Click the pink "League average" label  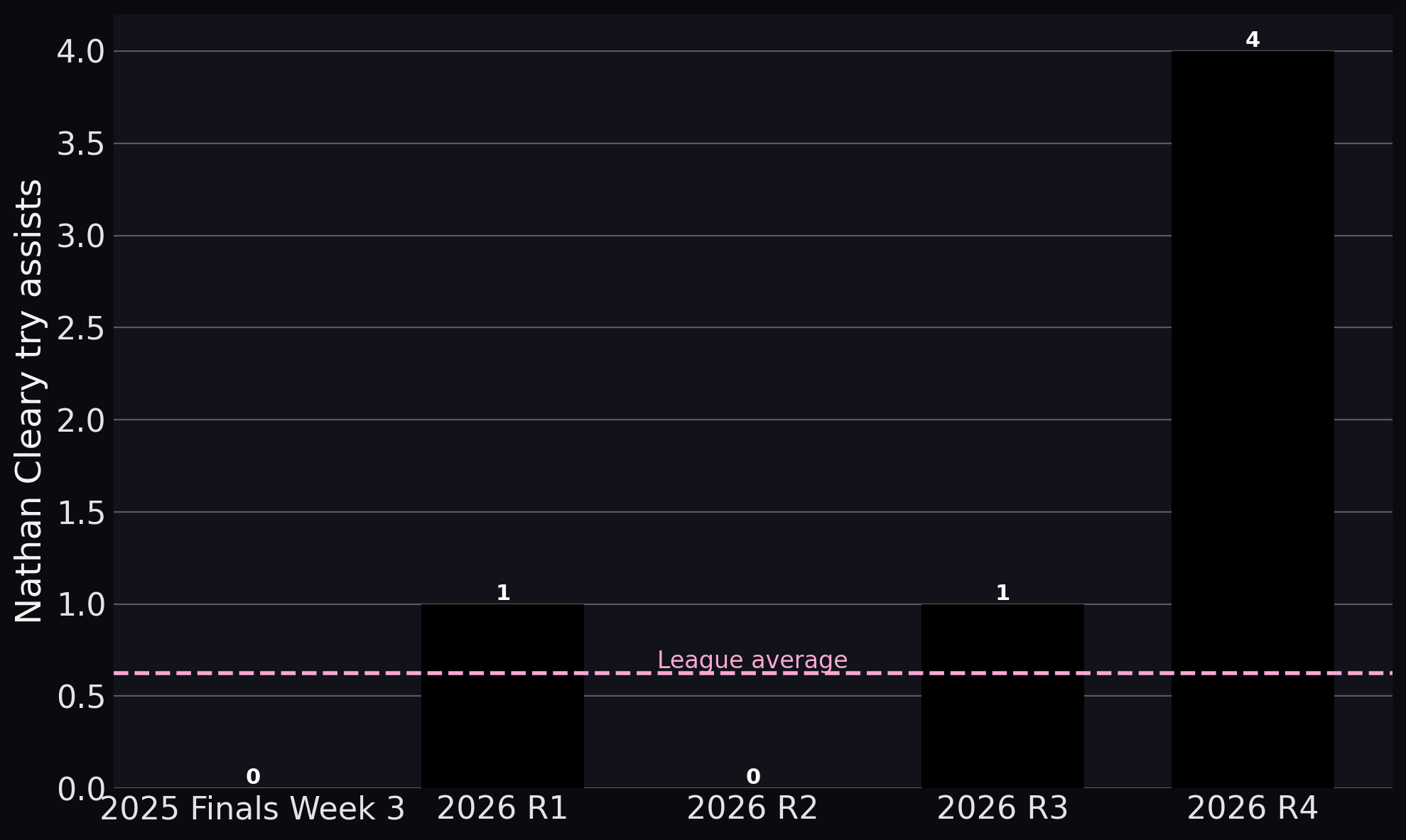point(752,660)
